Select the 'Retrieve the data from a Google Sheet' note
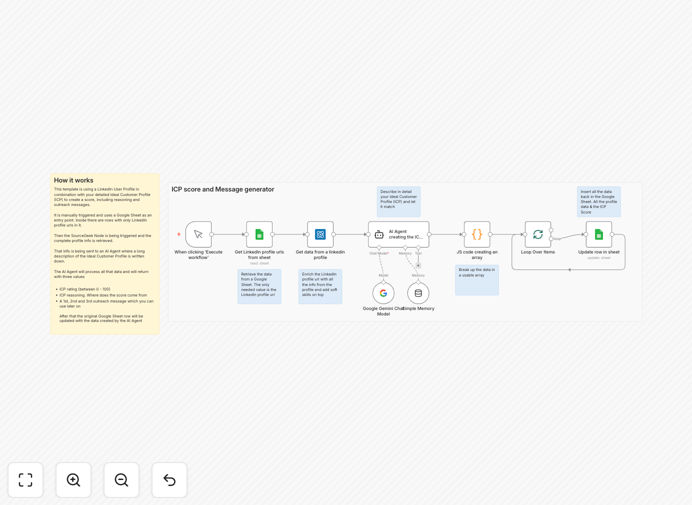692x505 pixels. (x=260, y=286)
